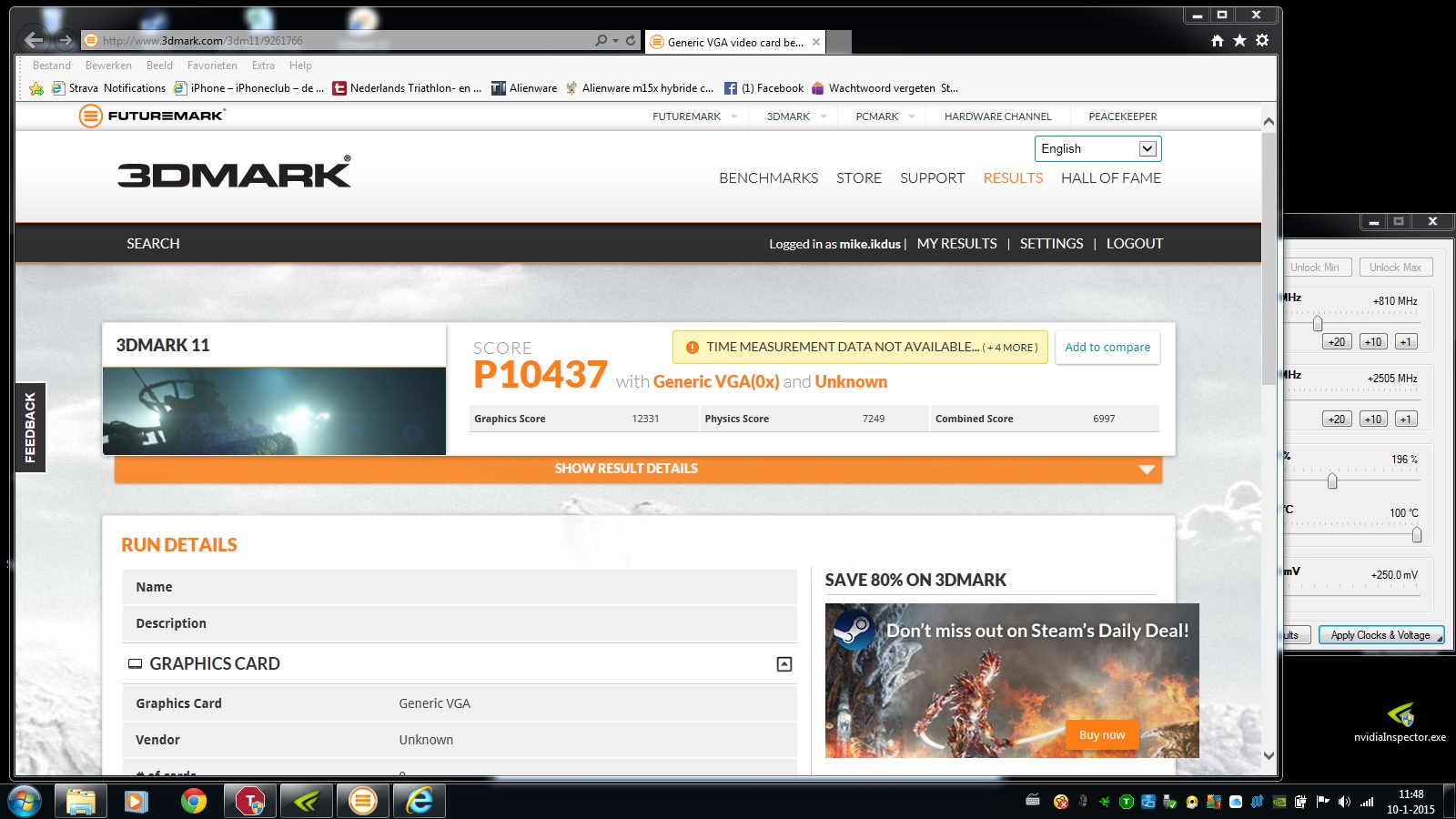Click the browser address bar URL field

(x=337, y=40)
